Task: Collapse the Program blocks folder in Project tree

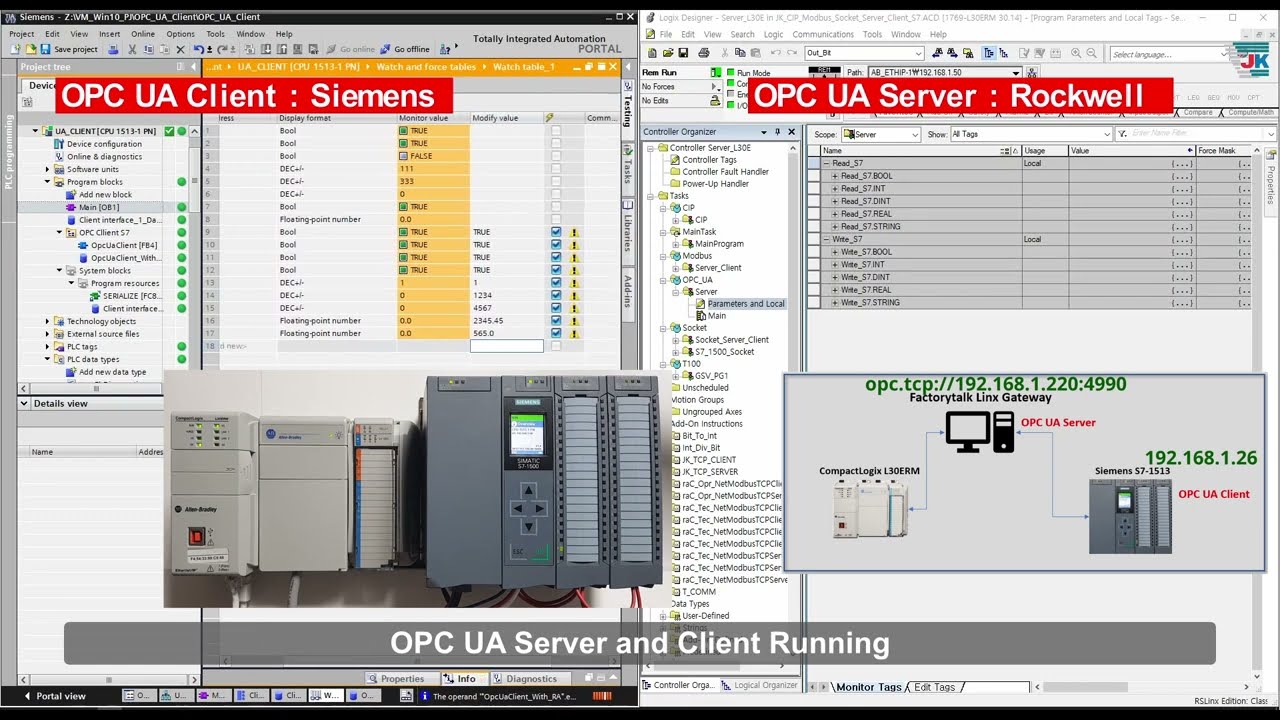Action: (x=47, y=182)
